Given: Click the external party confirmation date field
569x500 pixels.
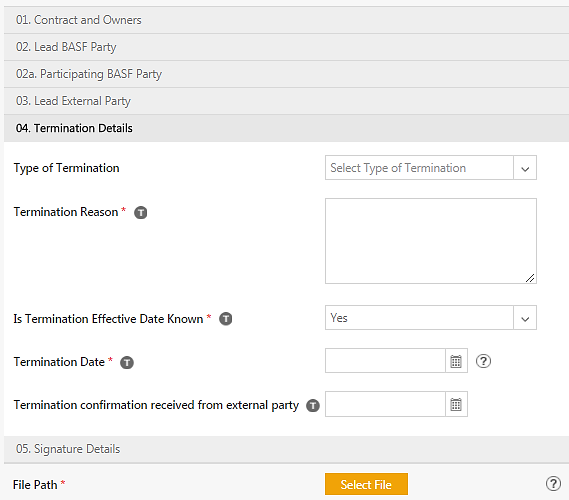Looking at the screenshot, I should tap(385, 404).
